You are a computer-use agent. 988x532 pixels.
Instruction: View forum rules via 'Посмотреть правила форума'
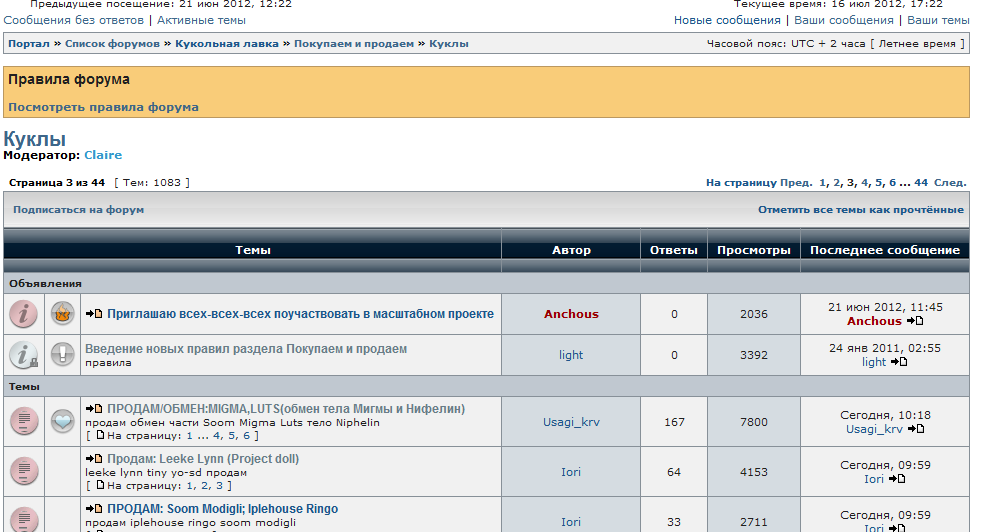103,107
